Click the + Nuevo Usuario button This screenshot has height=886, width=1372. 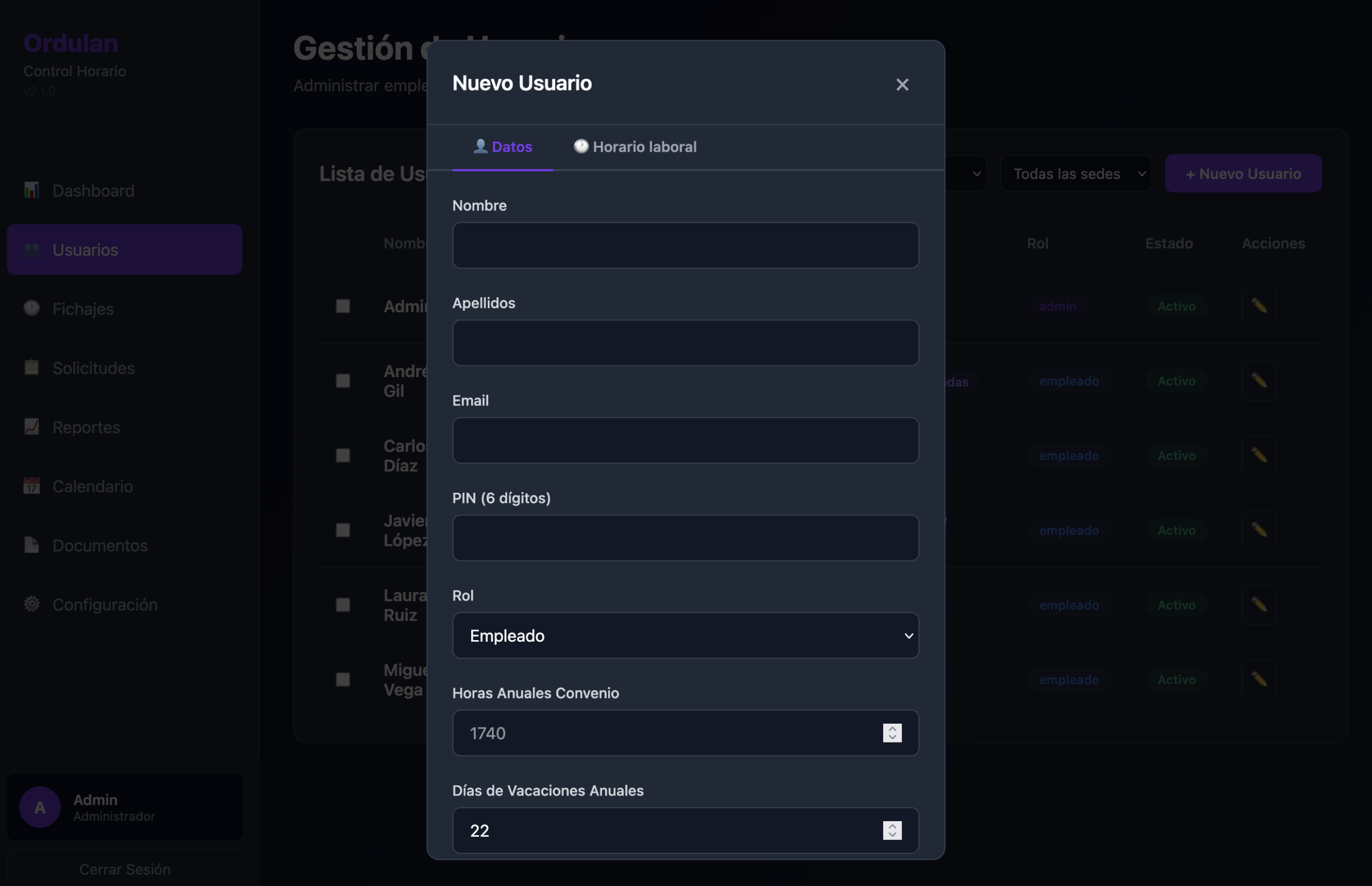1243,174
